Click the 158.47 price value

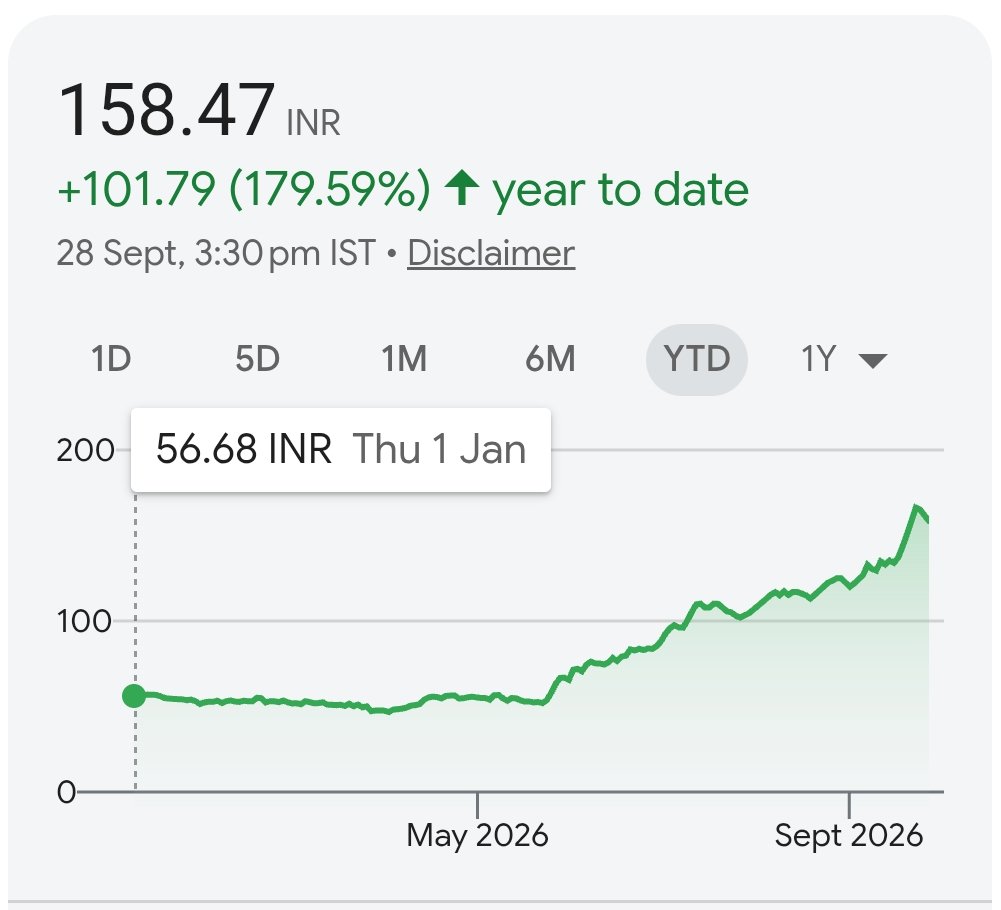pyautogui.click(x=167, y=110)
